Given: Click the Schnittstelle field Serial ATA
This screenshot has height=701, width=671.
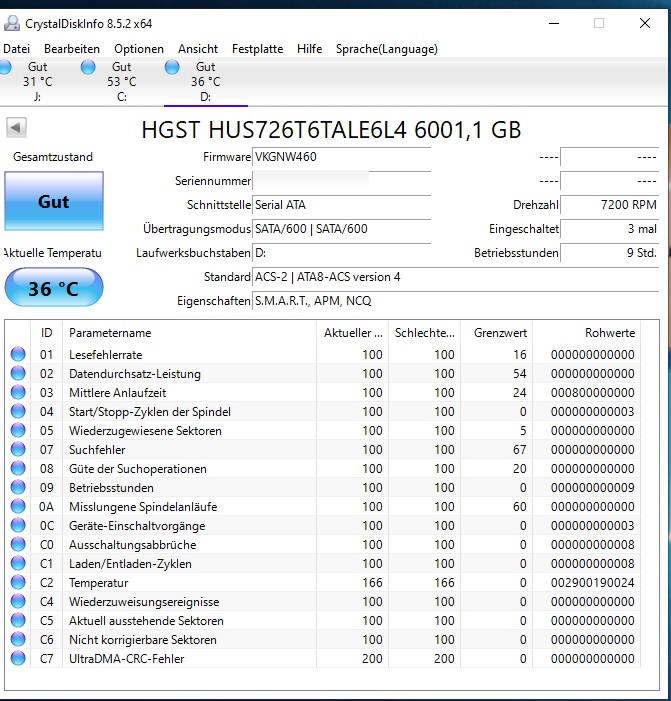Looking at the screenshot, I should click(342, 205).
